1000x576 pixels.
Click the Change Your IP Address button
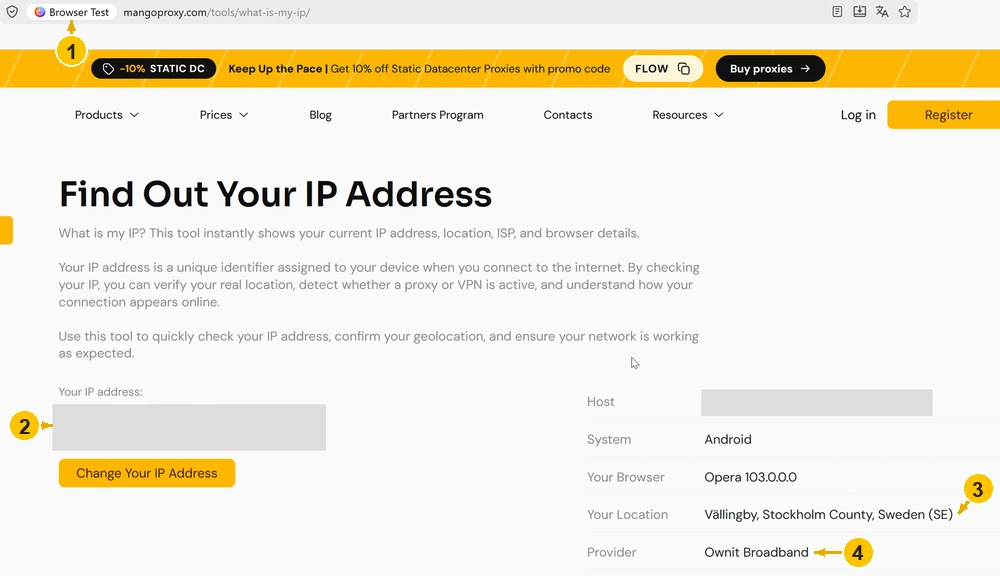click(x=147, y=473)
